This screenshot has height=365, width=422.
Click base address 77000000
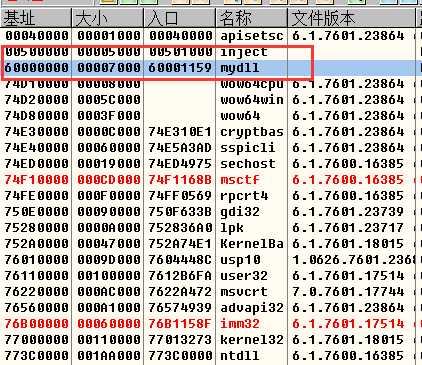click(37, 340)
